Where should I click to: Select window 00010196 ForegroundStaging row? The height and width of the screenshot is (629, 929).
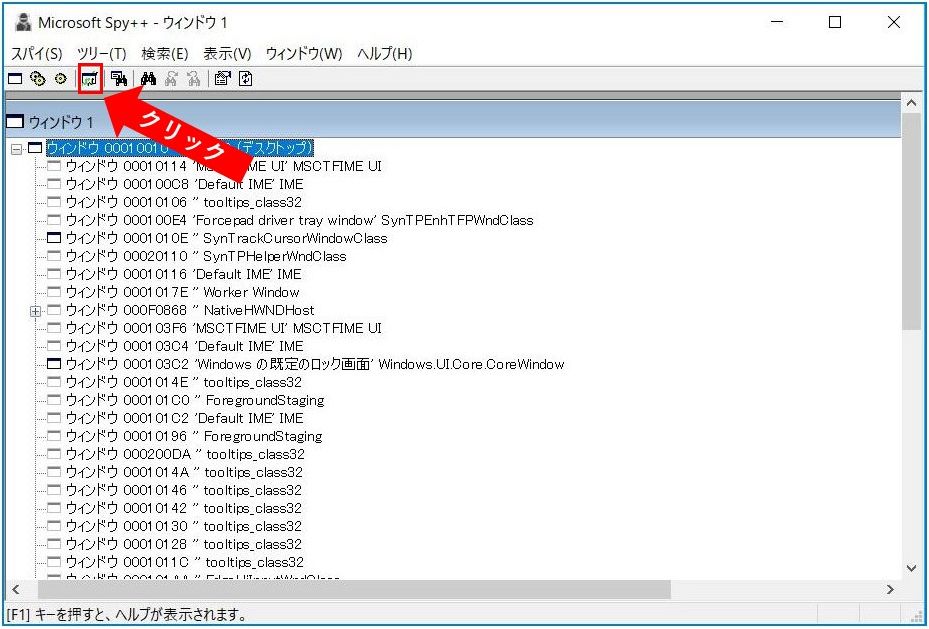click(194, 437)
